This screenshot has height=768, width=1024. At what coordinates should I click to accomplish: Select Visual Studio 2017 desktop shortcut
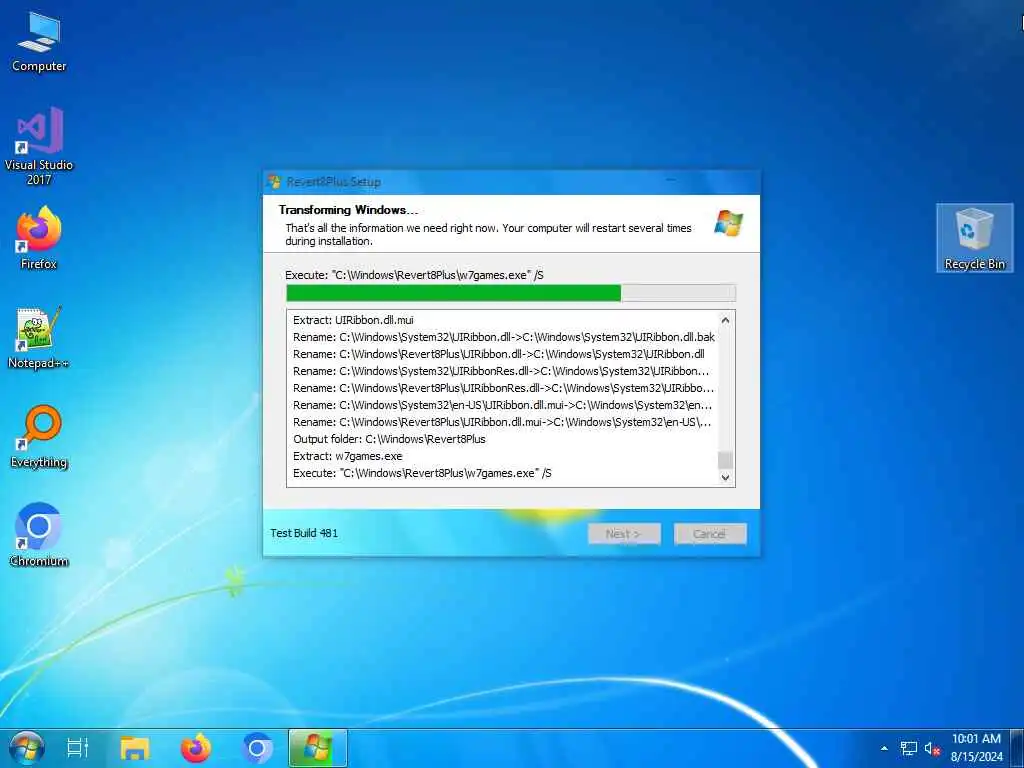click(x=39, y=146)
